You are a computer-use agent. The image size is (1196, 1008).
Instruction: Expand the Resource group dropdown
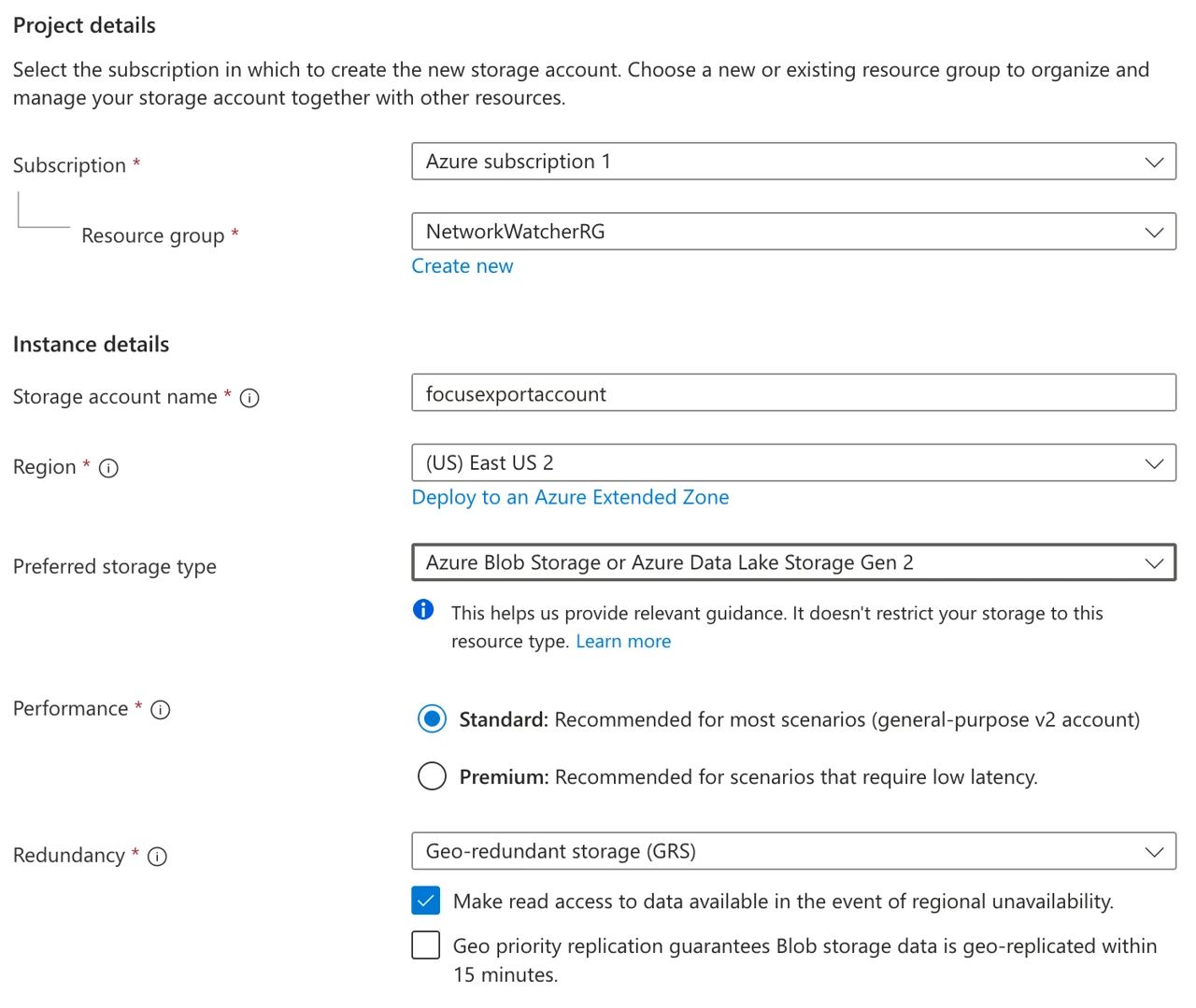pyautogui.click(x=793, y=232)
